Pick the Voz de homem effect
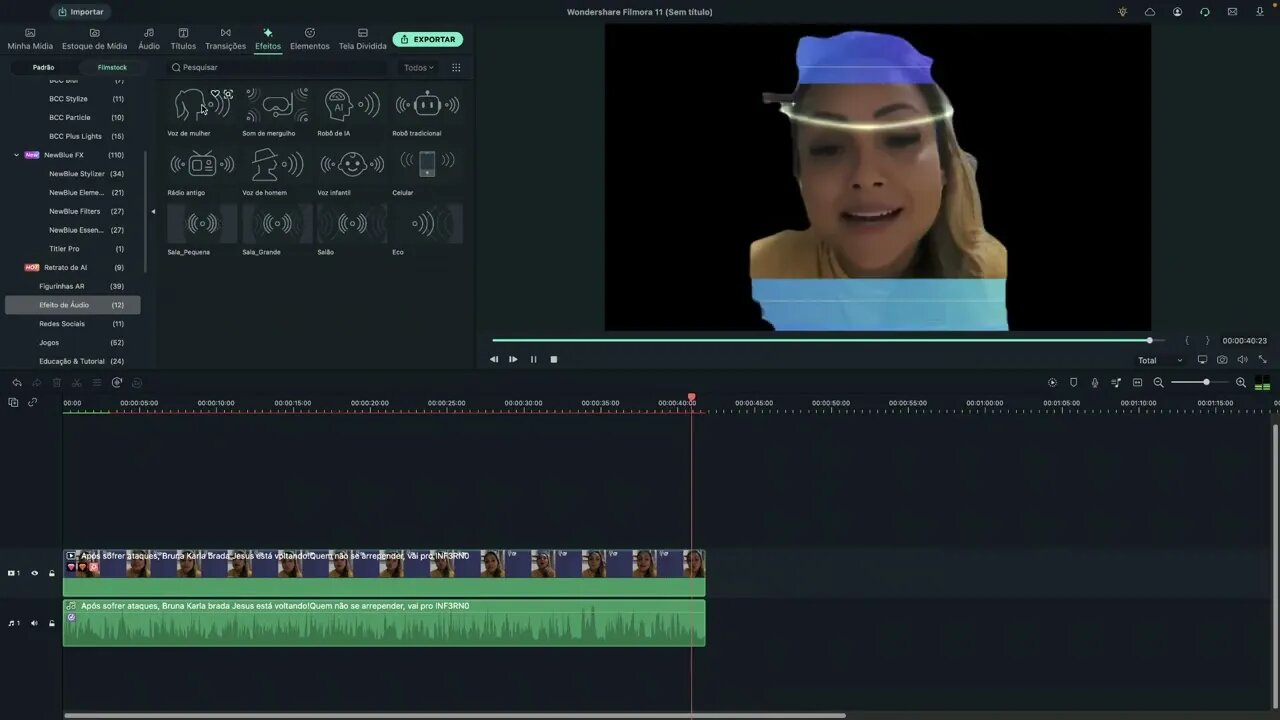Screen dimensions: 1280x720 click(277, 165)
